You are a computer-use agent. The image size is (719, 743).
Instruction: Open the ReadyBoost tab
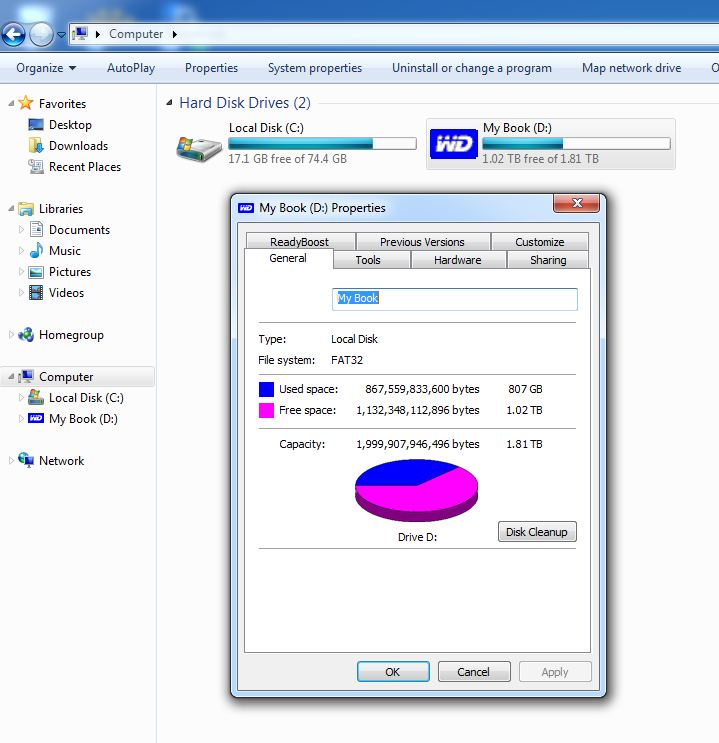pos(299,242)
